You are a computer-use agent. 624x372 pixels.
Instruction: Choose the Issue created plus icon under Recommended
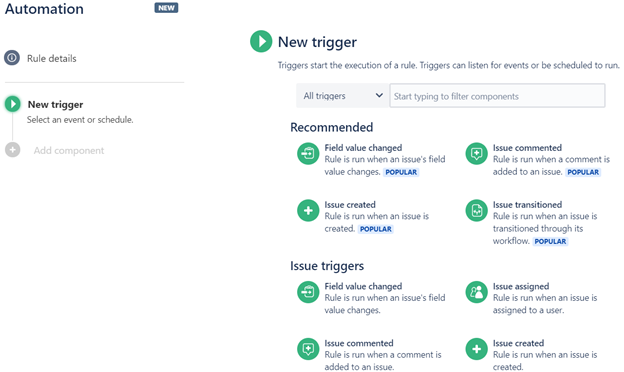[x=308, y=210]
